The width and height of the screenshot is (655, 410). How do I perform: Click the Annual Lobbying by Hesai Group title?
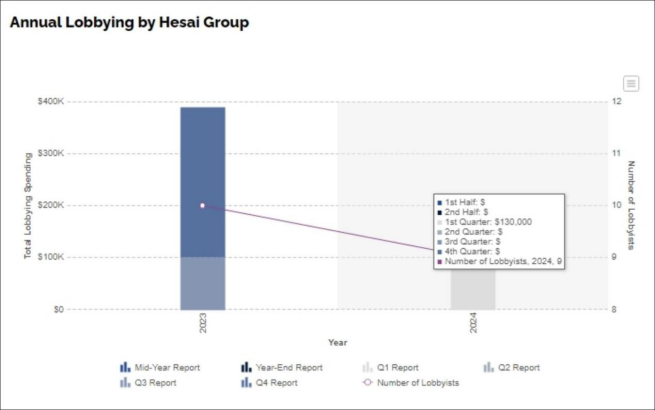(129, 22)
